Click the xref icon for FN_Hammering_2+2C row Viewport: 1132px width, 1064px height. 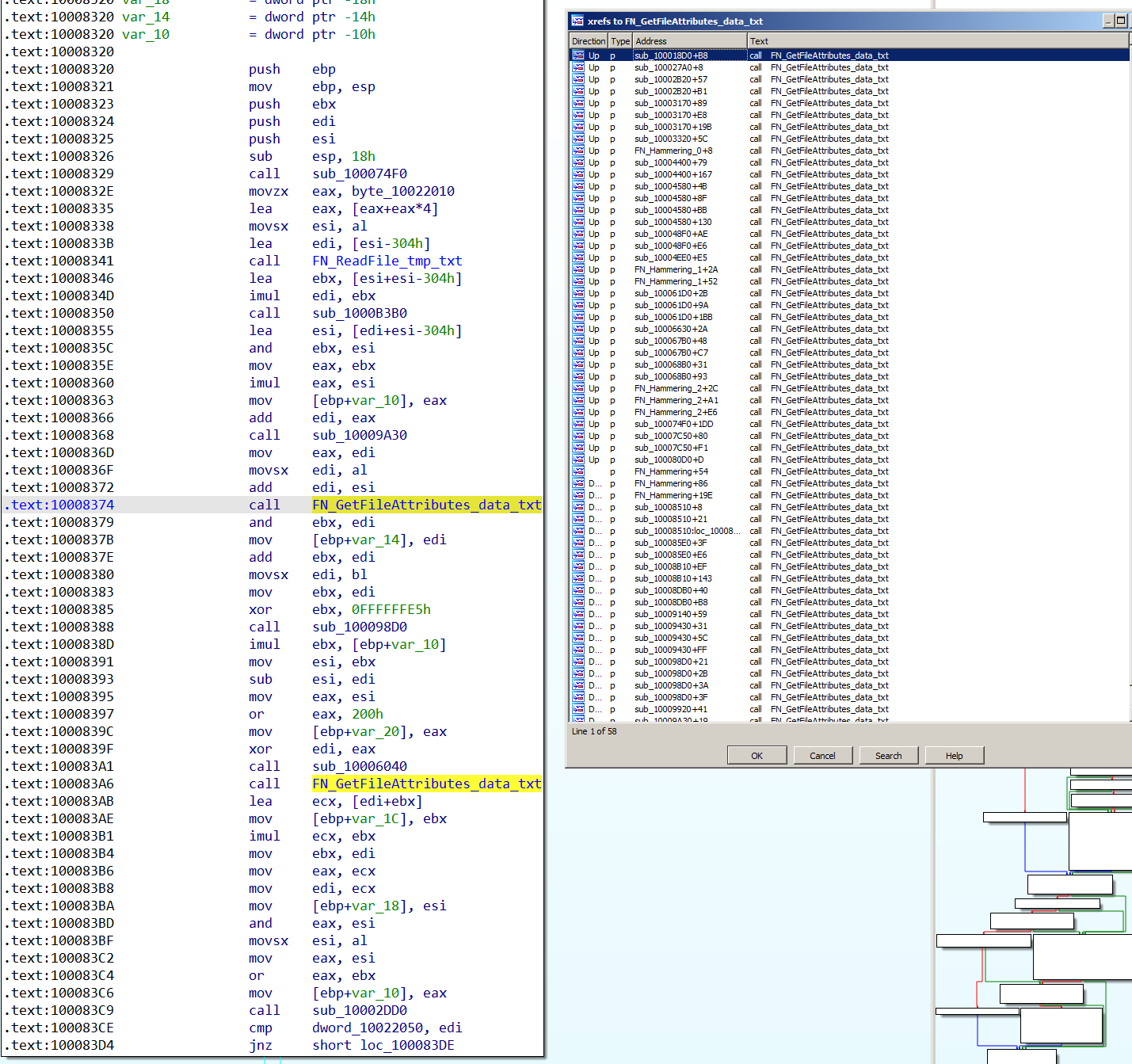click(x=578, y=388)
